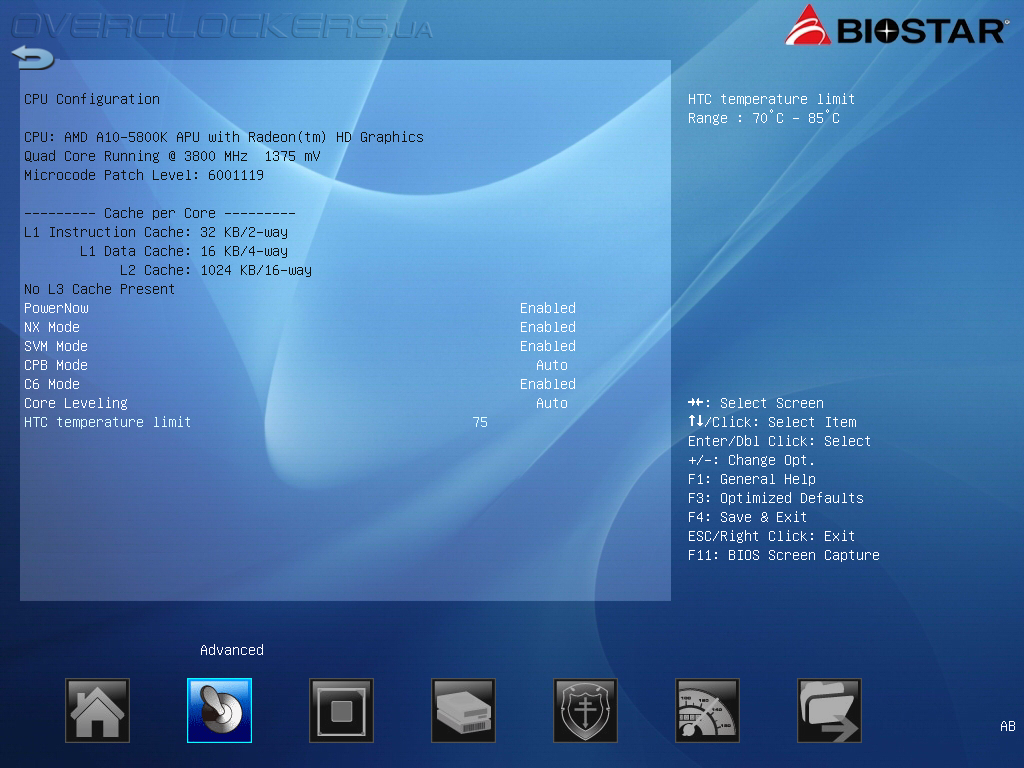Select the CPB Mode setting label
The width and height of the screenshot is (1024, 768).
56,365
